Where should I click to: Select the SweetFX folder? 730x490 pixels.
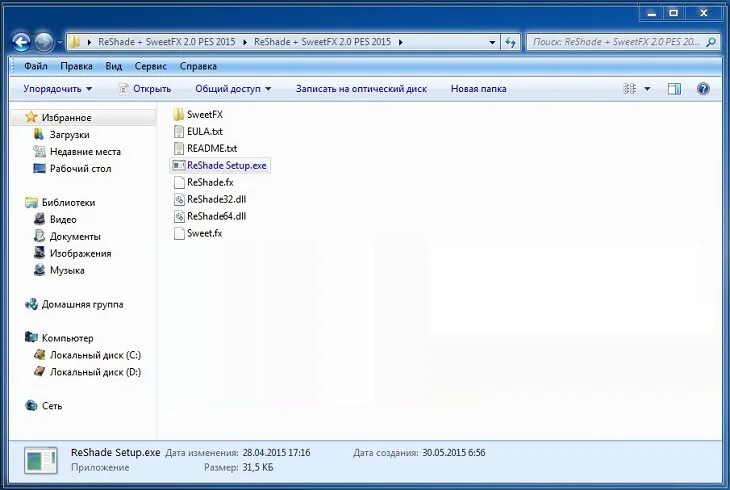click(x=198, y=114)
